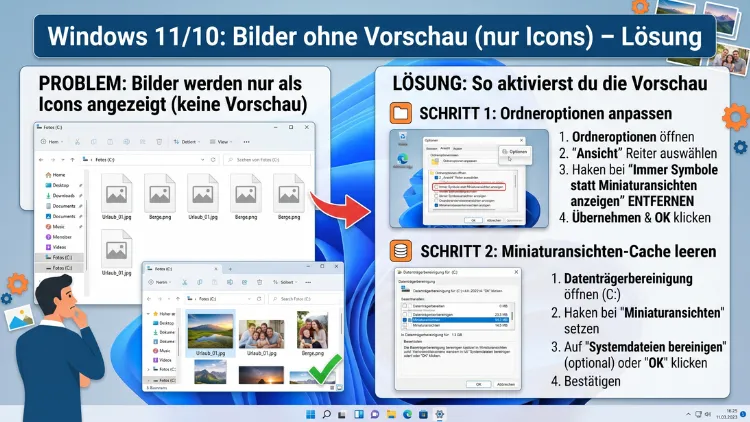
Task: Click Cut icon in thumbnail Explorer window
Action: click(x=185, y=282)
